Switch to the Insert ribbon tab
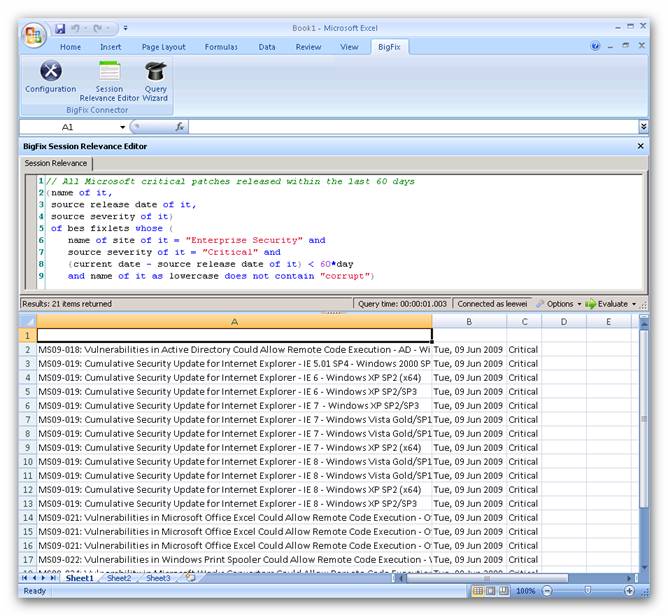Screen dimensions: 668x616 click(111, 47)
